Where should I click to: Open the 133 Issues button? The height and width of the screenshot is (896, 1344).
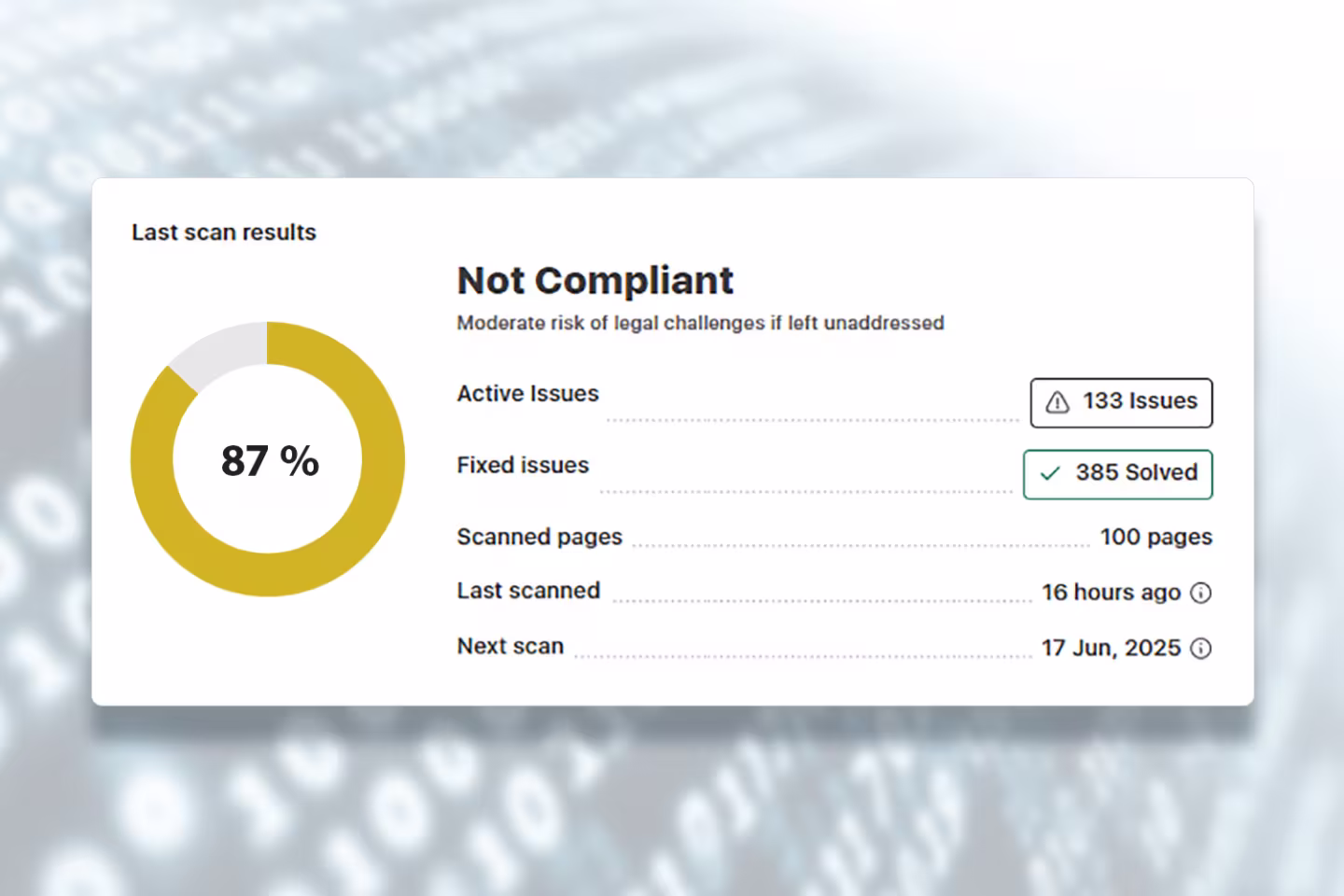pyautogui.click(x=1121, y=402)
